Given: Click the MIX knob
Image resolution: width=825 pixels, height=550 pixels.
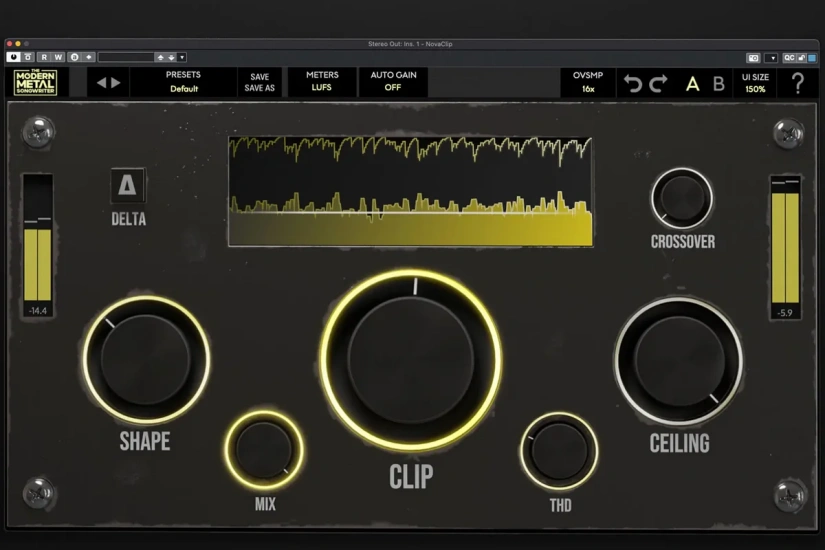Looking at the screenshot, I should [x=264, y=450].
